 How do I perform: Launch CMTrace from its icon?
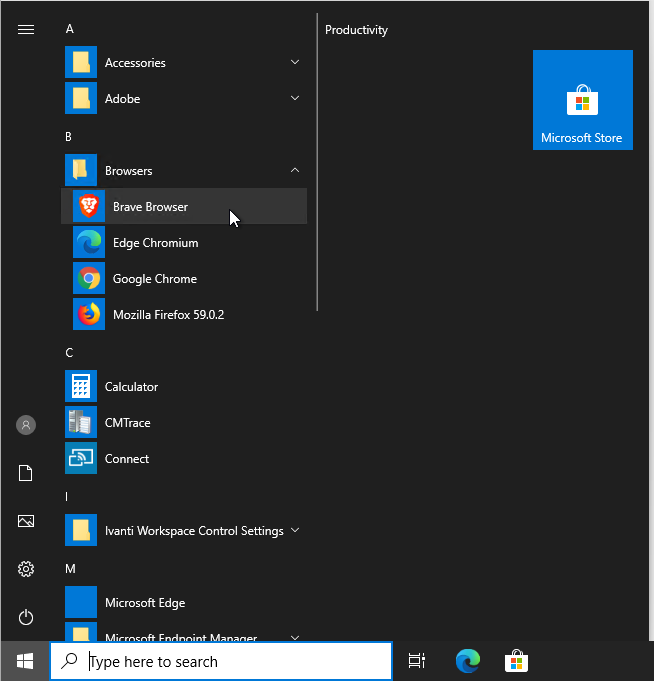pyautogui.click(x=81, y=422)
